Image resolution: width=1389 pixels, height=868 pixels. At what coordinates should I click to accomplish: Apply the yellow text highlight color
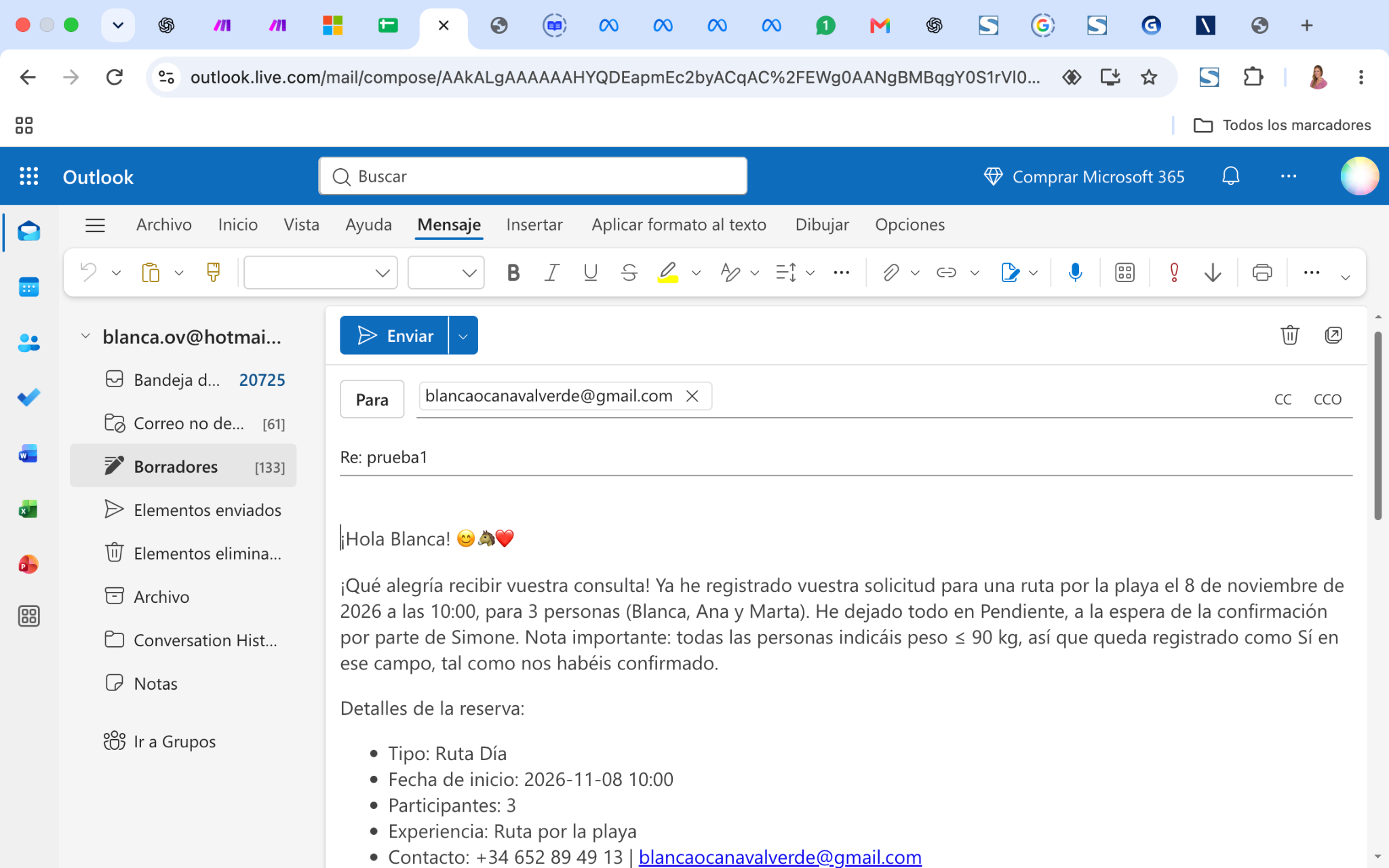(668, 273)
